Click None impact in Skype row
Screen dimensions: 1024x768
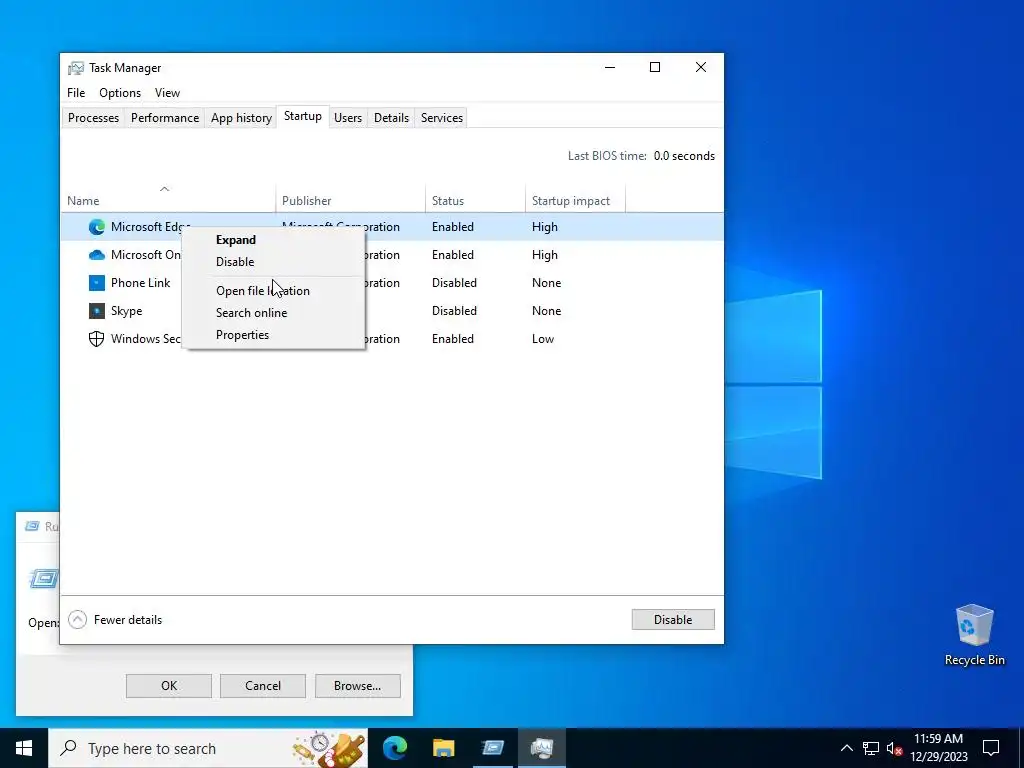point(546,311)
